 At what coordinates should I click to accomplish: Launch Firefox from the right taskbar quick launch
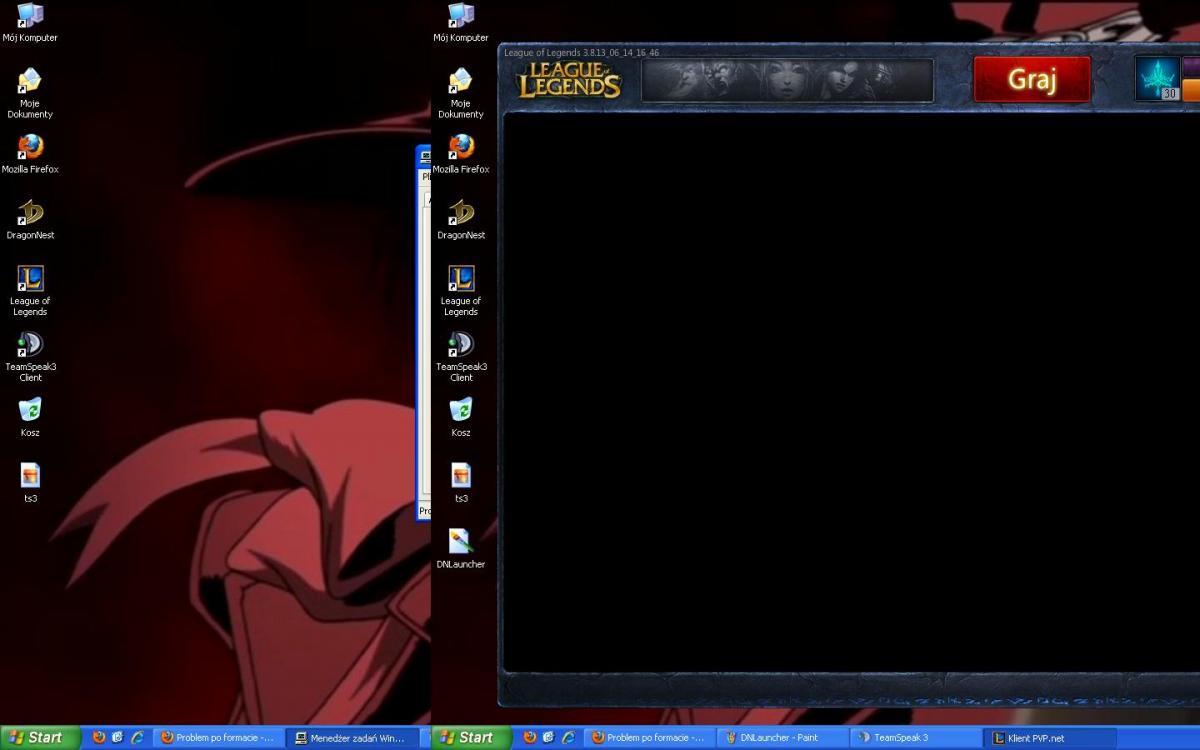pyautogui.click(x=530, y=737)
